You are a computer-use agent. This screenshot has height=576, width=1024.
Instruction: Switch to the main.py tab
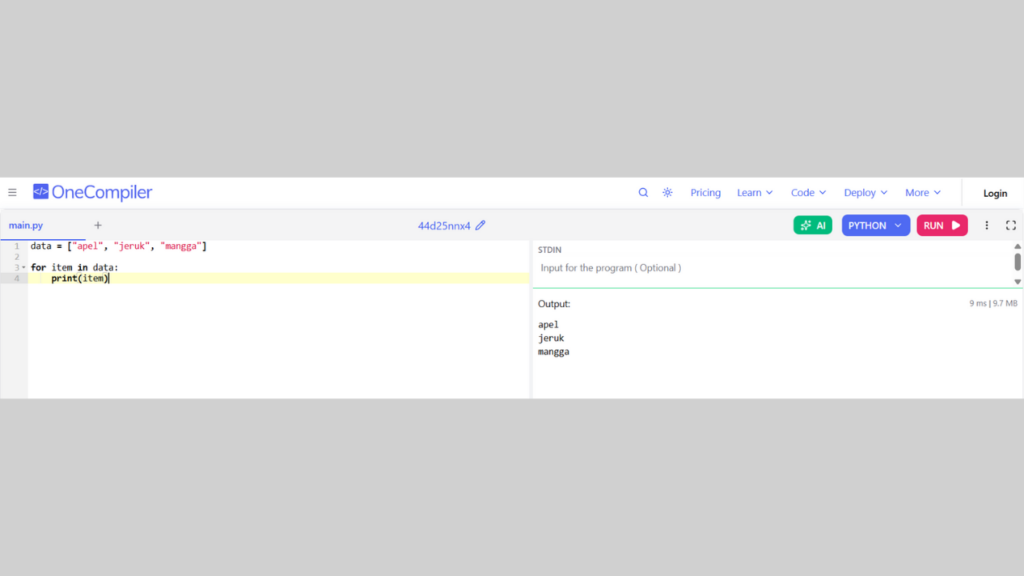(27, 226)
